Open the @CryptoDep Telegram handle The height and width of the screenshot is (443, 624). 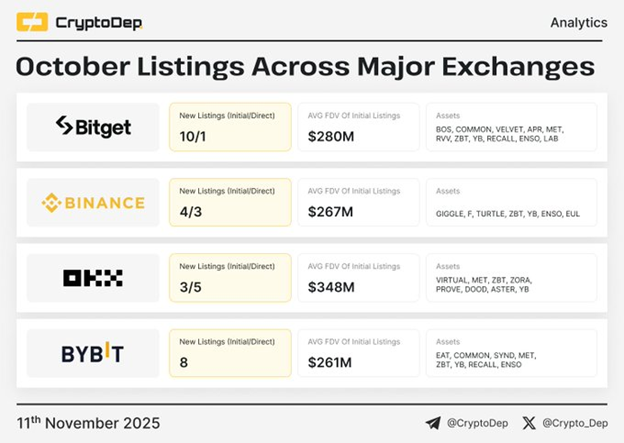click(x=477, y=423)
